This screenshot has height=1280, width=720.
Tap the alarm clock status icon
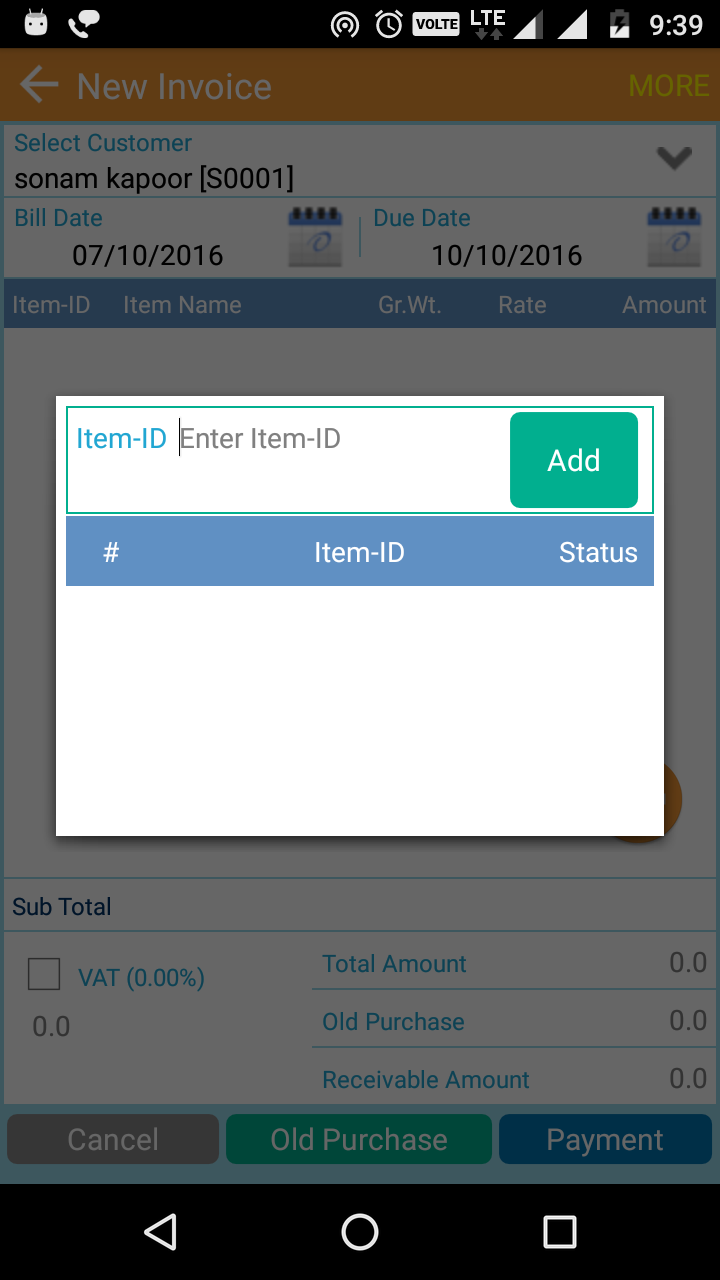[x=389, y=24]
